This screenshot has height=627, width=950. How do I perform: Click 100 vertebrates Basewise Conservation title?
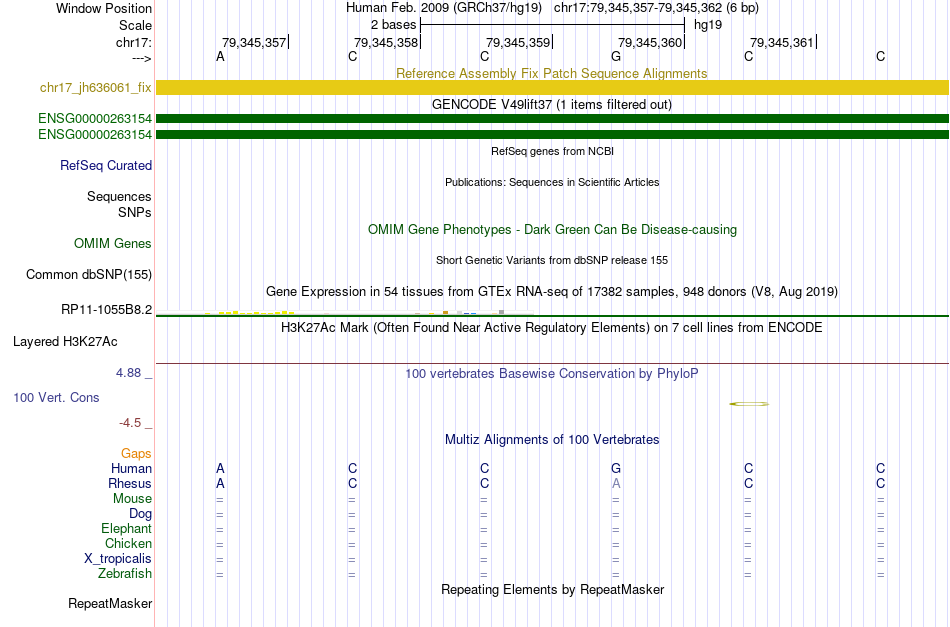click(552, 373)
